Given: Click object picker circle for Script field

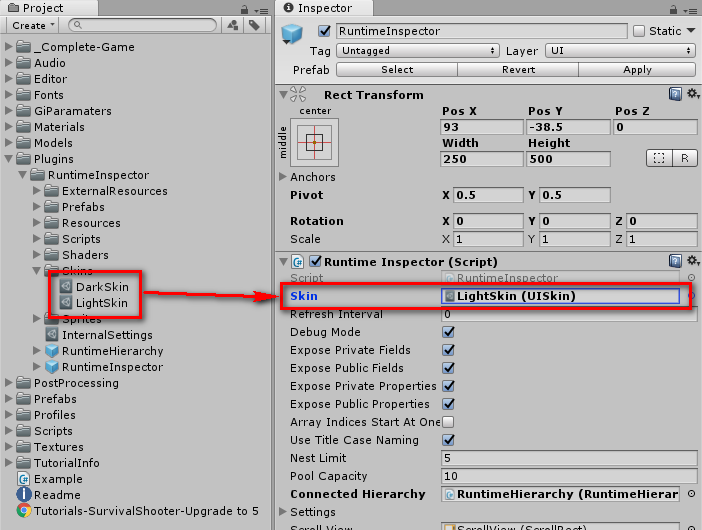Looking at the screenshot, I should click(691, 278).
